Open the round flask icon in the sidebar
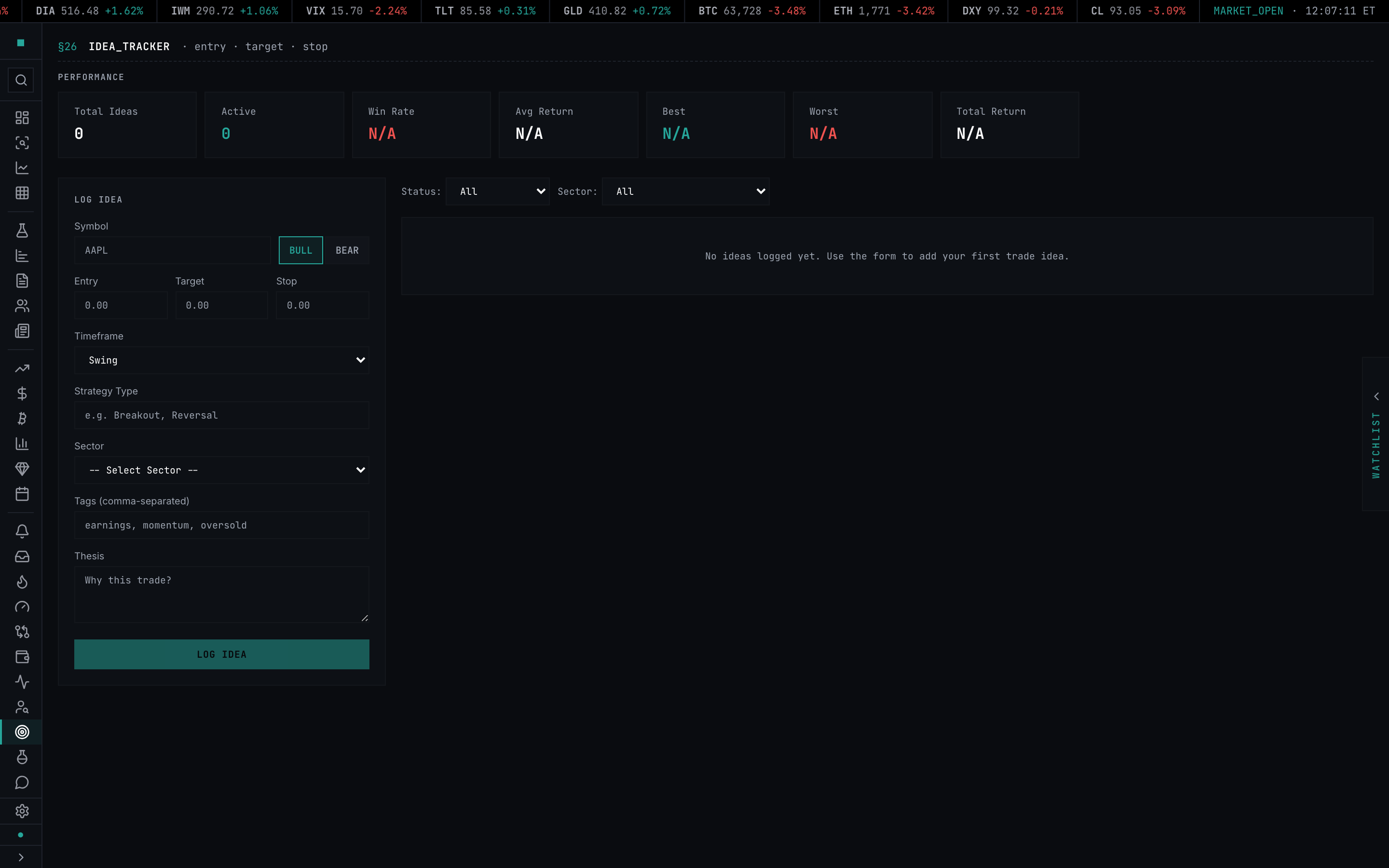 coord(22,757)
